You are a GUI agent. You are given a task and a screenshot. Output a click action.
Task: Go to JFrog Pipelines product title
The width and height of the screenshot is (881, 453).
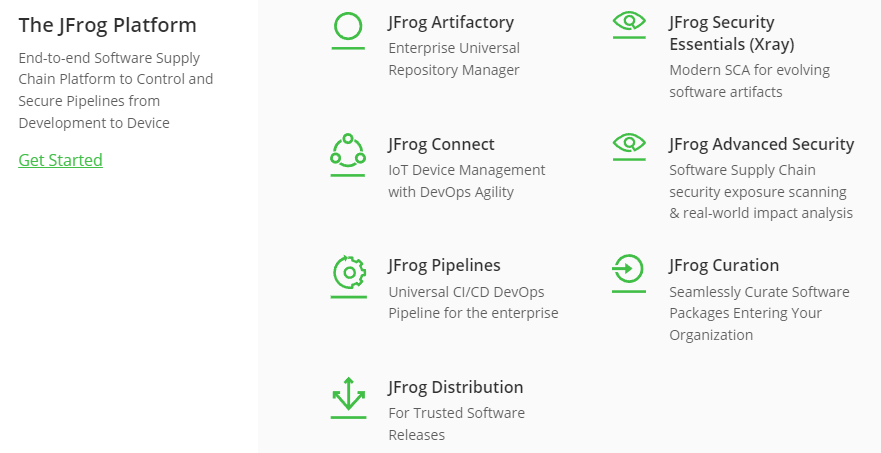point(444,266)
